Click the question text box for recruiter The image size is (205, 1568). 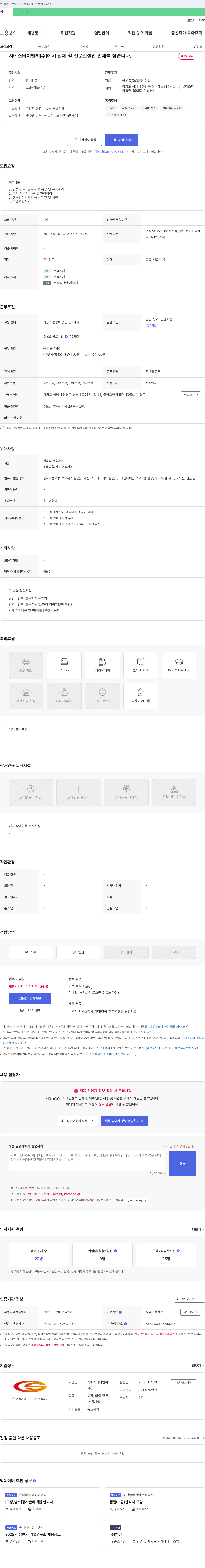[87, 1161]
